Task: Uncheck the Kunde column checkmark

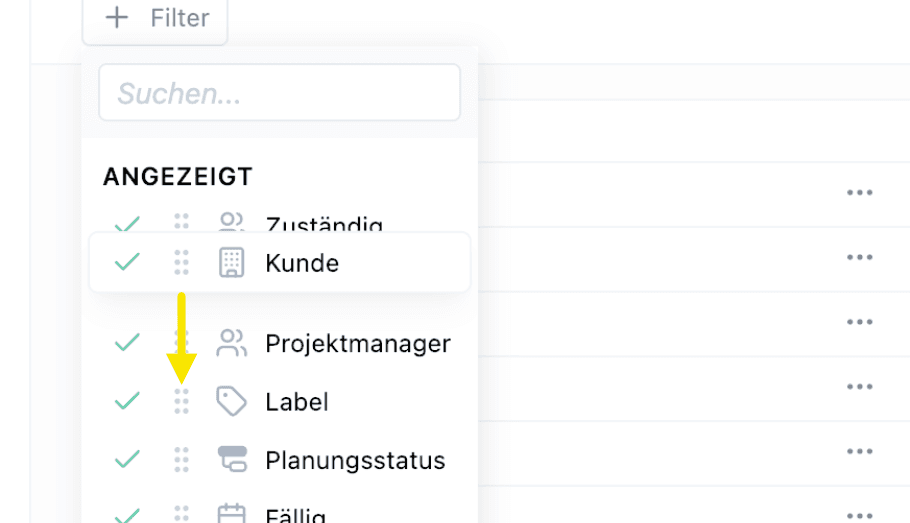Action: (127, 262)
